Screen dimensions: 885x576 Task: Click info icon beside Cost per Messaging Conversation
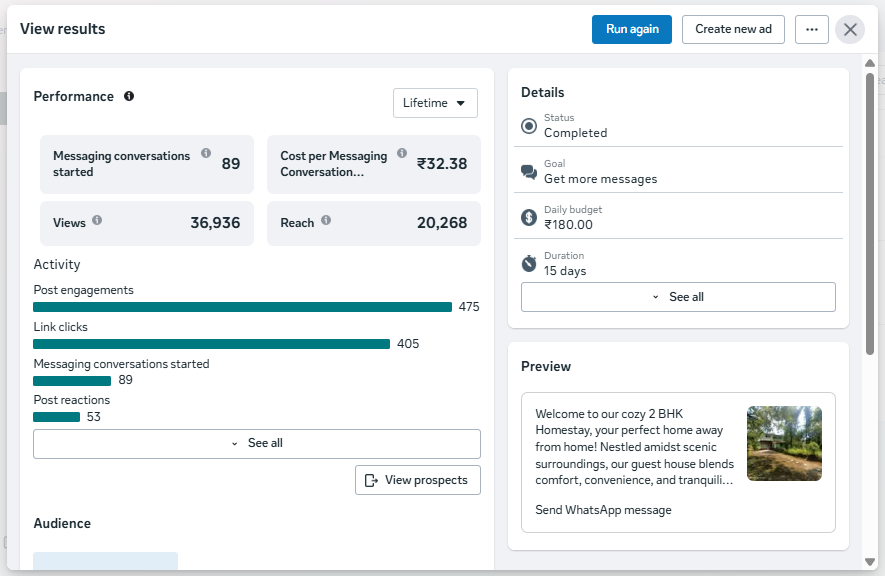pos(402,153)
